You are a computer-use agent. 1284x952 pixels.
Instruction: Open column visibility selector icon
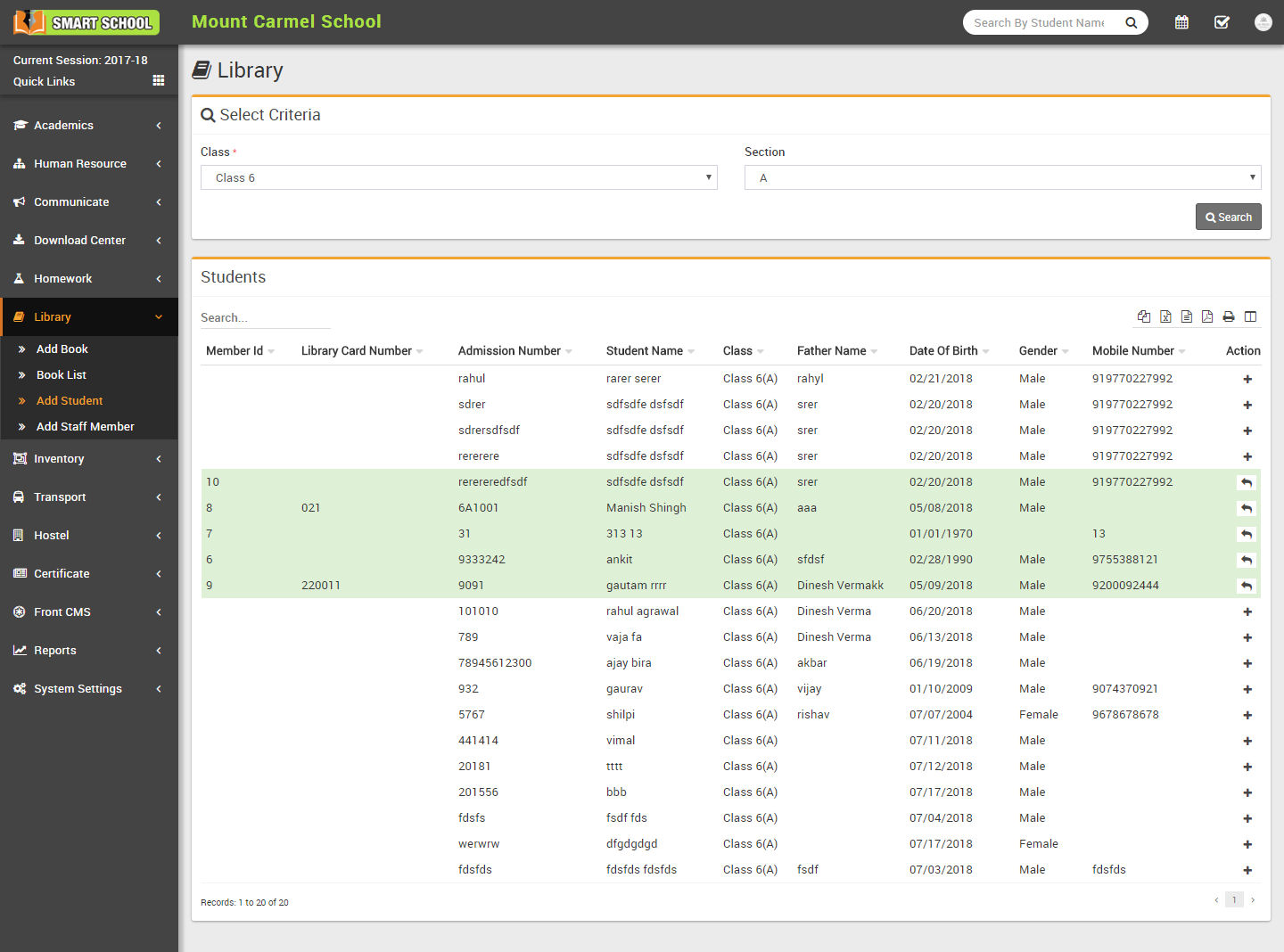(1250, 316)
